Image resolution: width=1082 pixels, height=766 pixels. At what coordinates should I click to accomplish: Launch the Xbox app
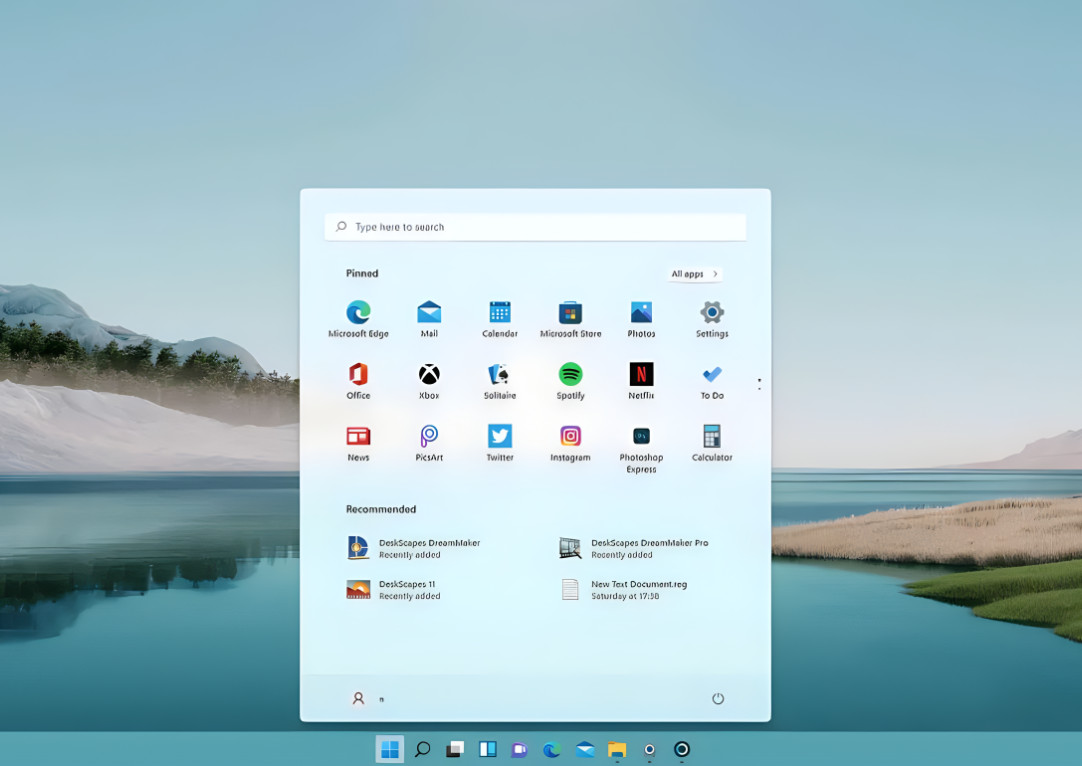pos(429,375)
